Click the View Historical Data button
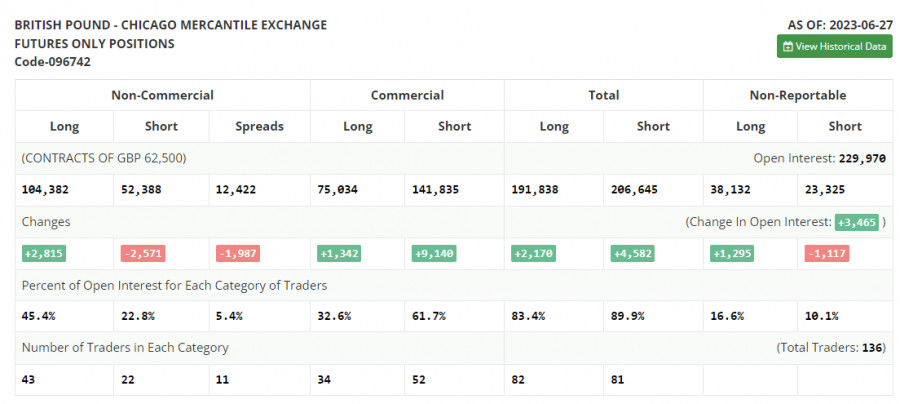 point(834,46)
